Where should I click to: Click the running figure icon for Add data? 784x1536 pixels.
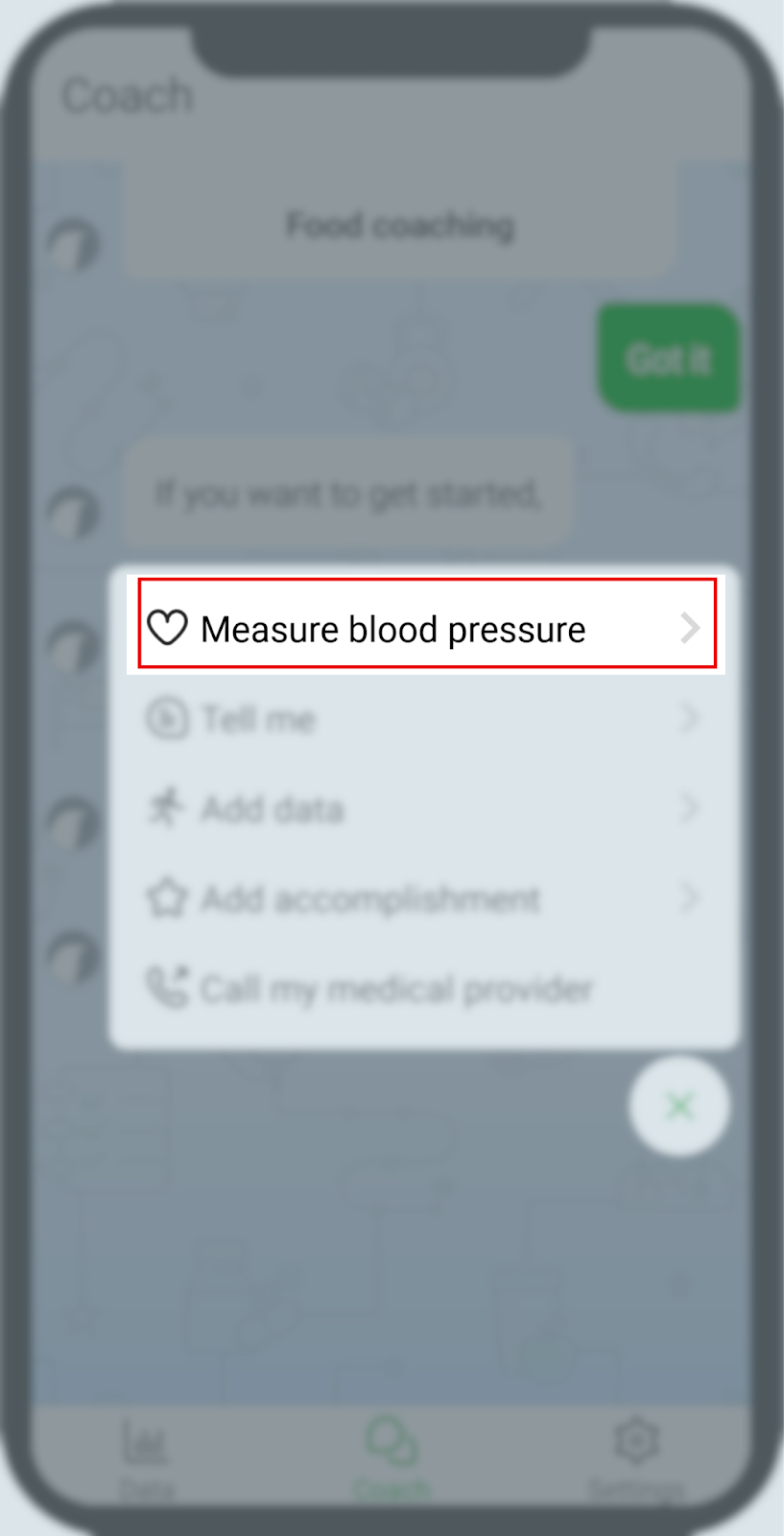165,808
